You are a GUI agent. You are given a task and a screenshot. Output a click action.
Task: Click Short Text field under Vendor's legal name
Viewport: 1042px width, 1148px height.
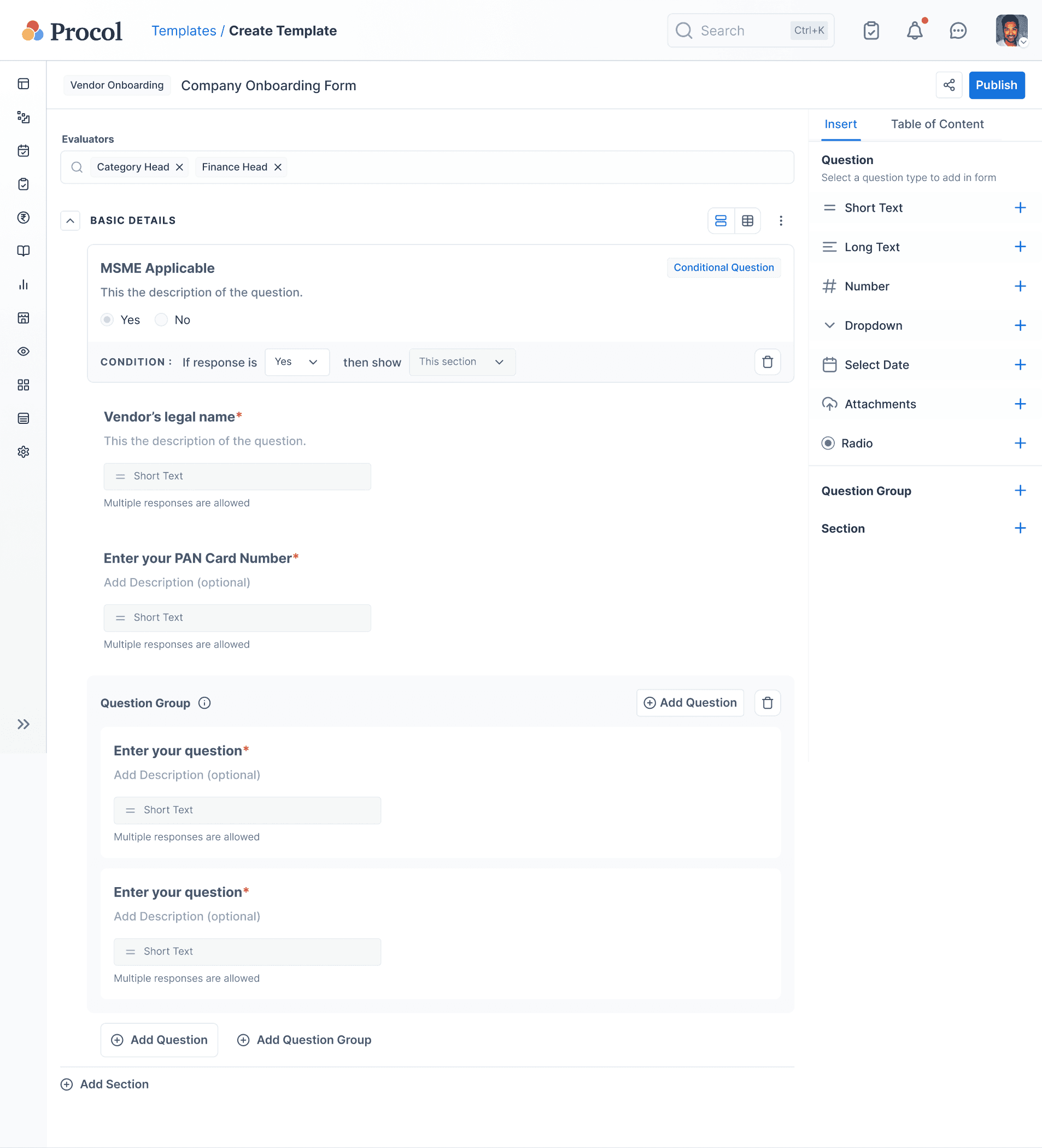tap(237, 476)
